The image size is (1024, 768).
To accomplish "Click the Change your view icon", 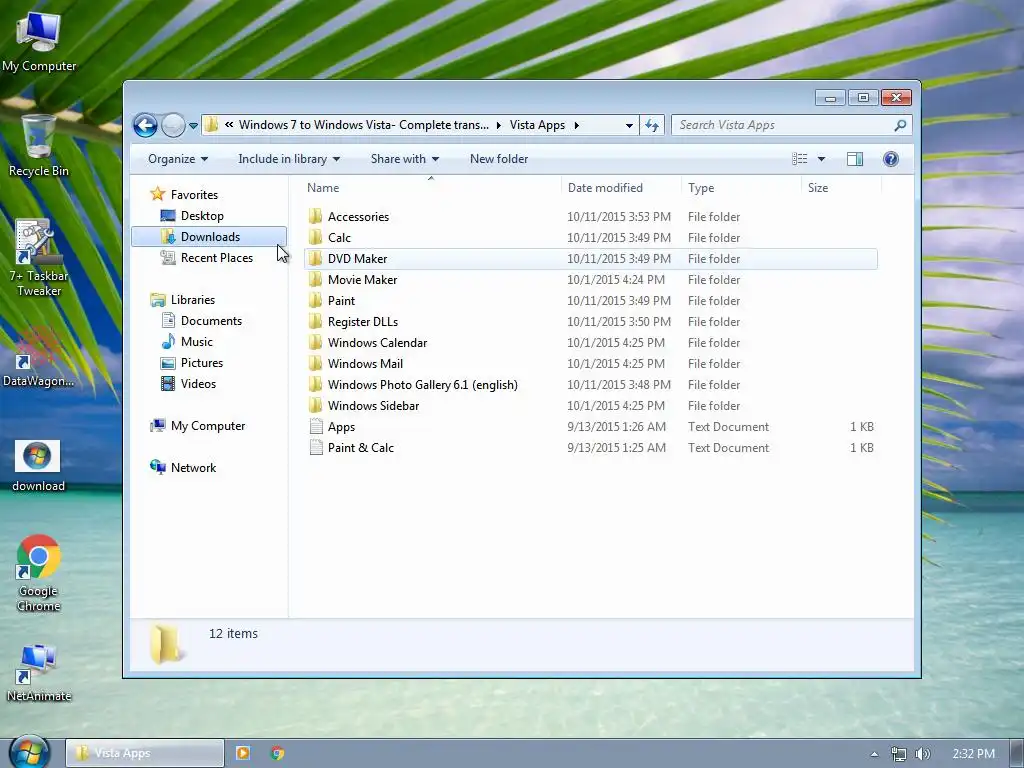I will [799, 159].
